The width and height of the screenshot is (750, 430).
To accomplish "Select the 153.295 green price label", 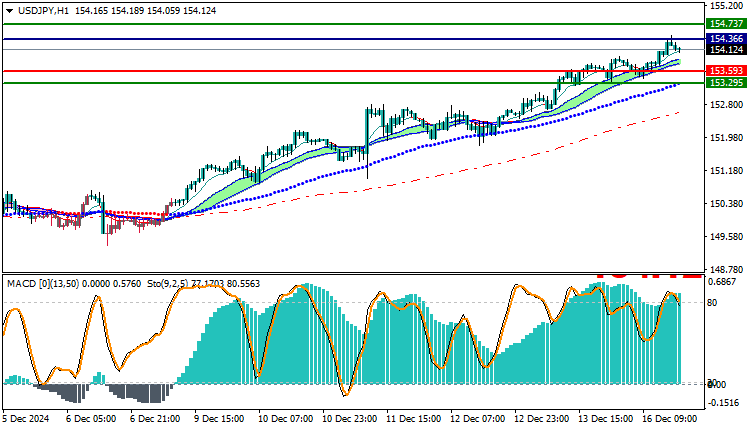I will pos(727,83).
